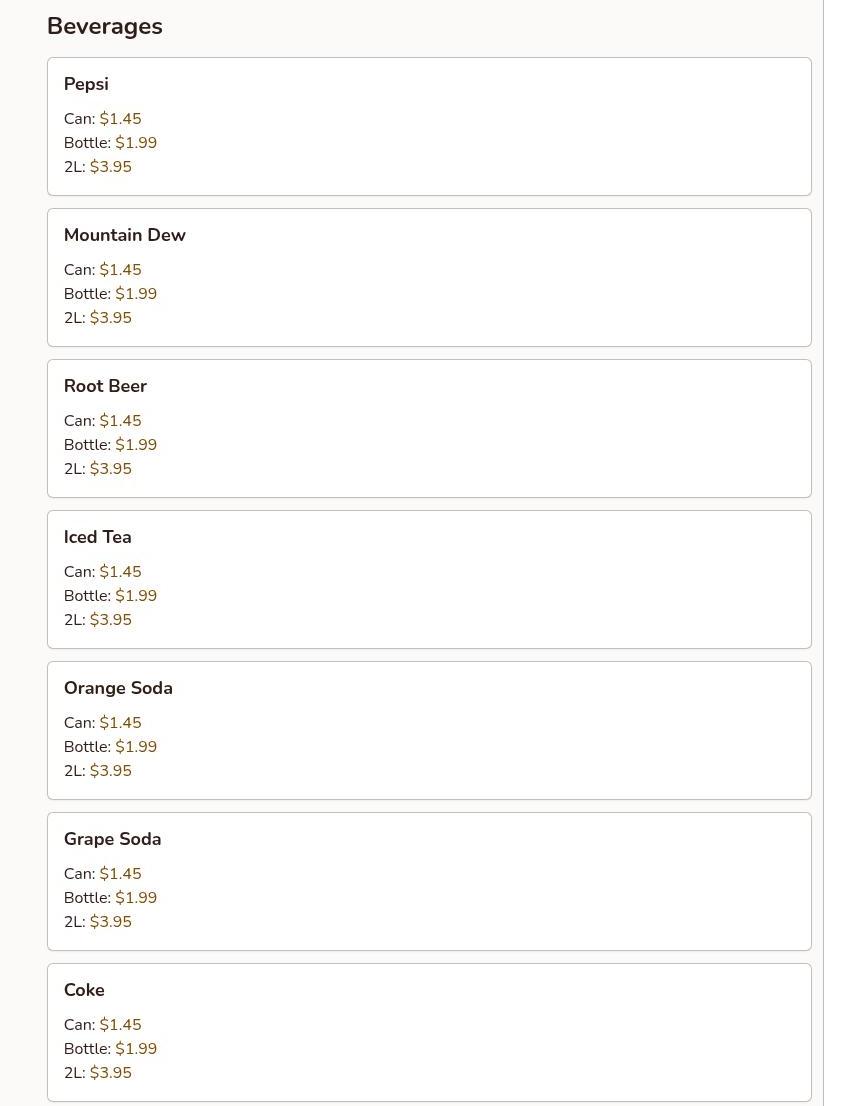Select the Grape Soda item title
The width and height of the screenshot is (844, 1106).
(x=112, y=839)
